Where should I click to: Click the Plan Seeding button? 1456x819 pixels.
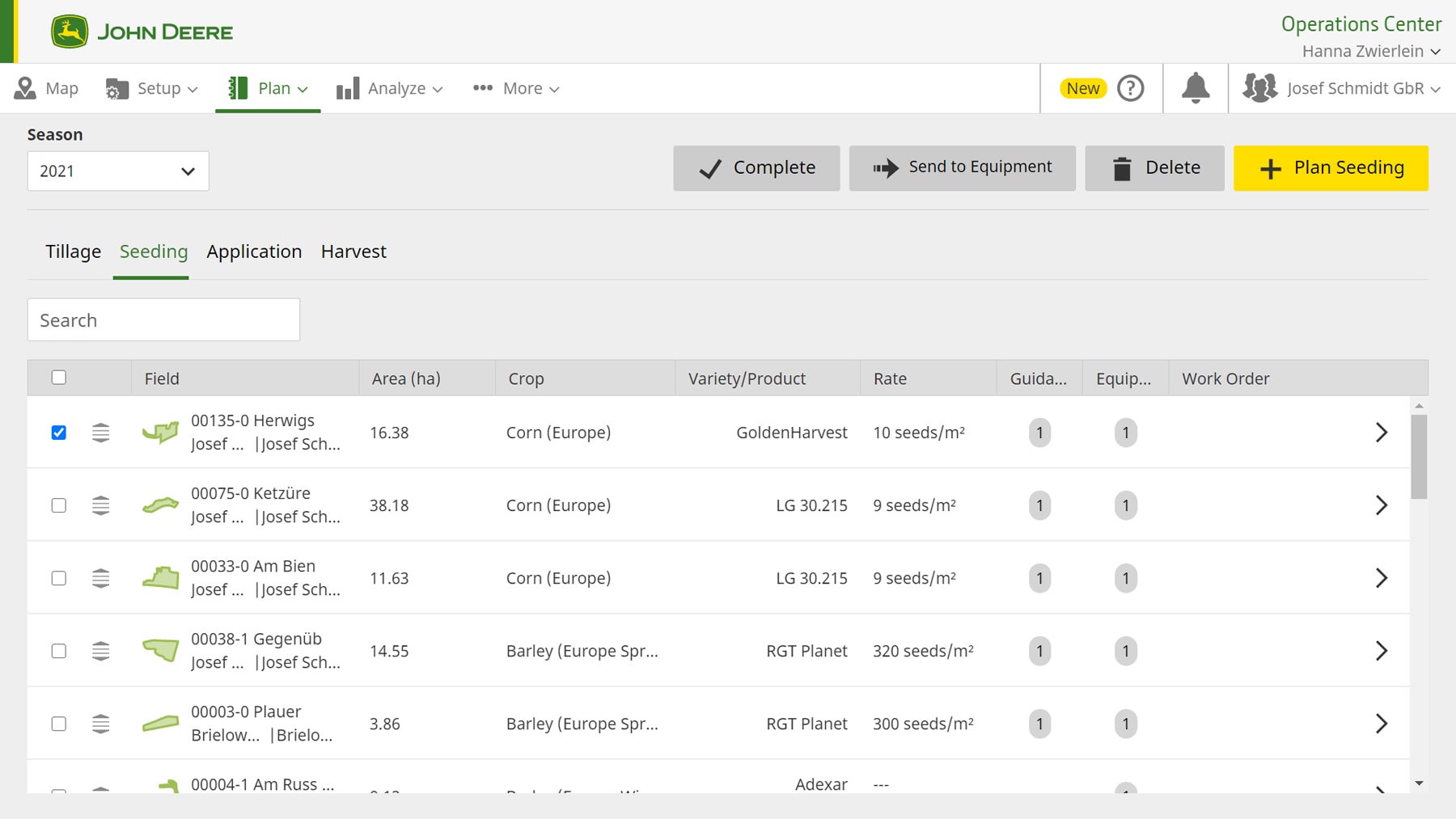coord(1331,168)
